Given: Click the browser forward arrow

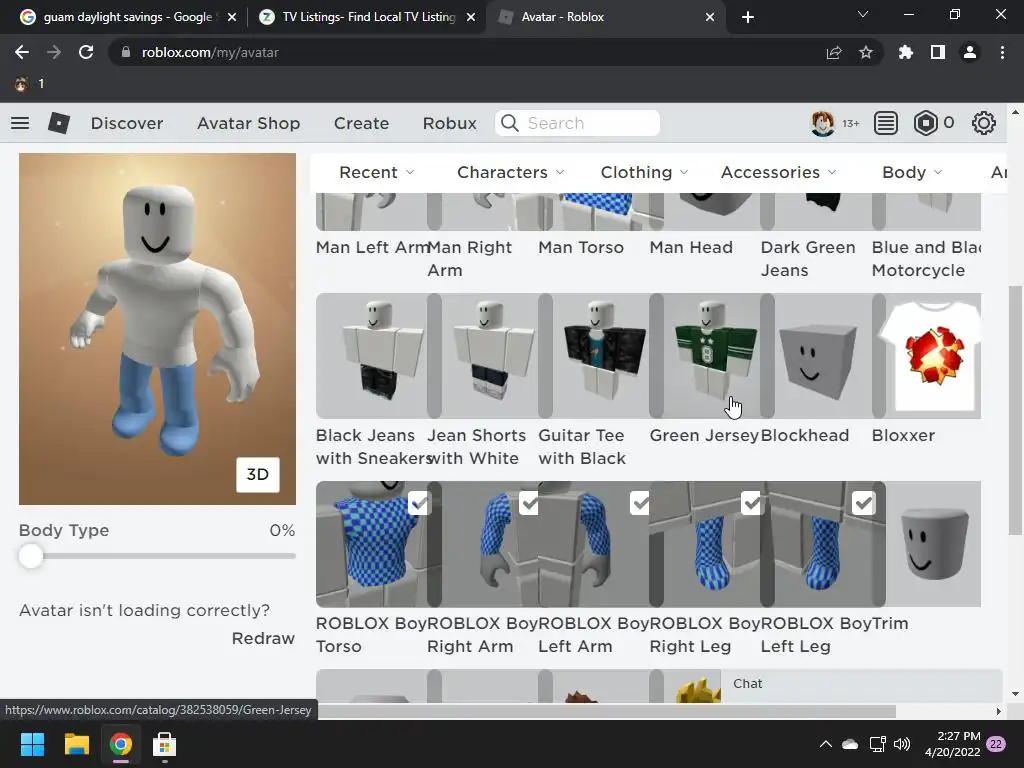Looking at the screenshot, I should click(x=54, y=52).
